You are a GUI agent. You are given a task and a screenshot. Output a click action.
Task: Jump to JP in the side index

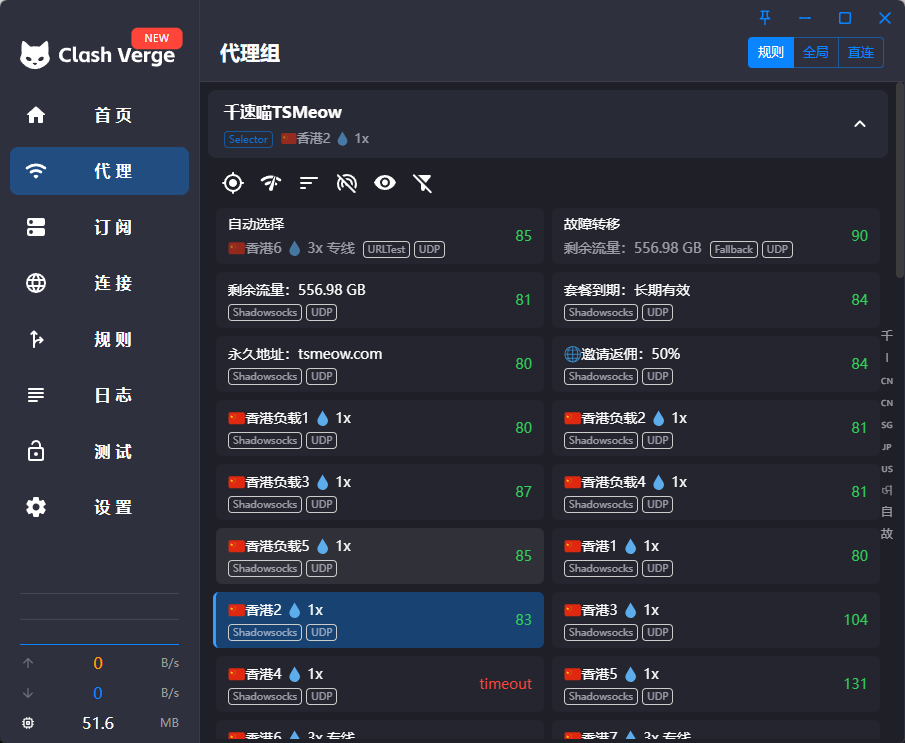887,447
